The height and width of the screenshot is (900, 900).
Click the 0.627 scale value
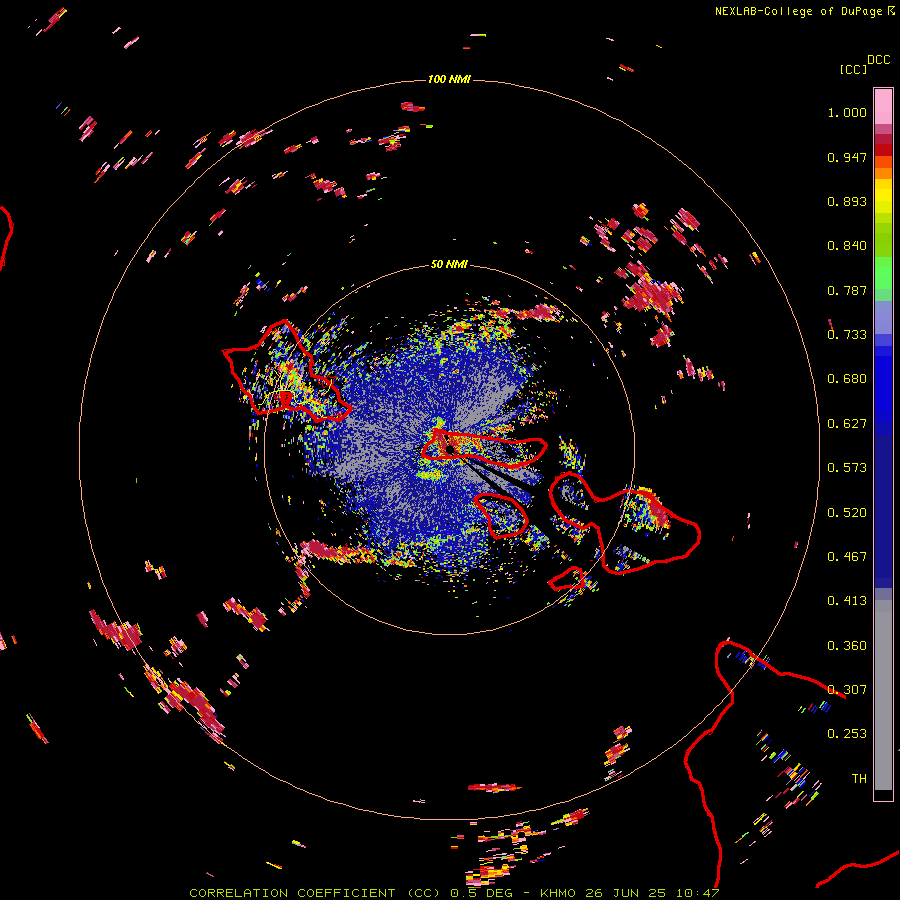tap(847, 424)
